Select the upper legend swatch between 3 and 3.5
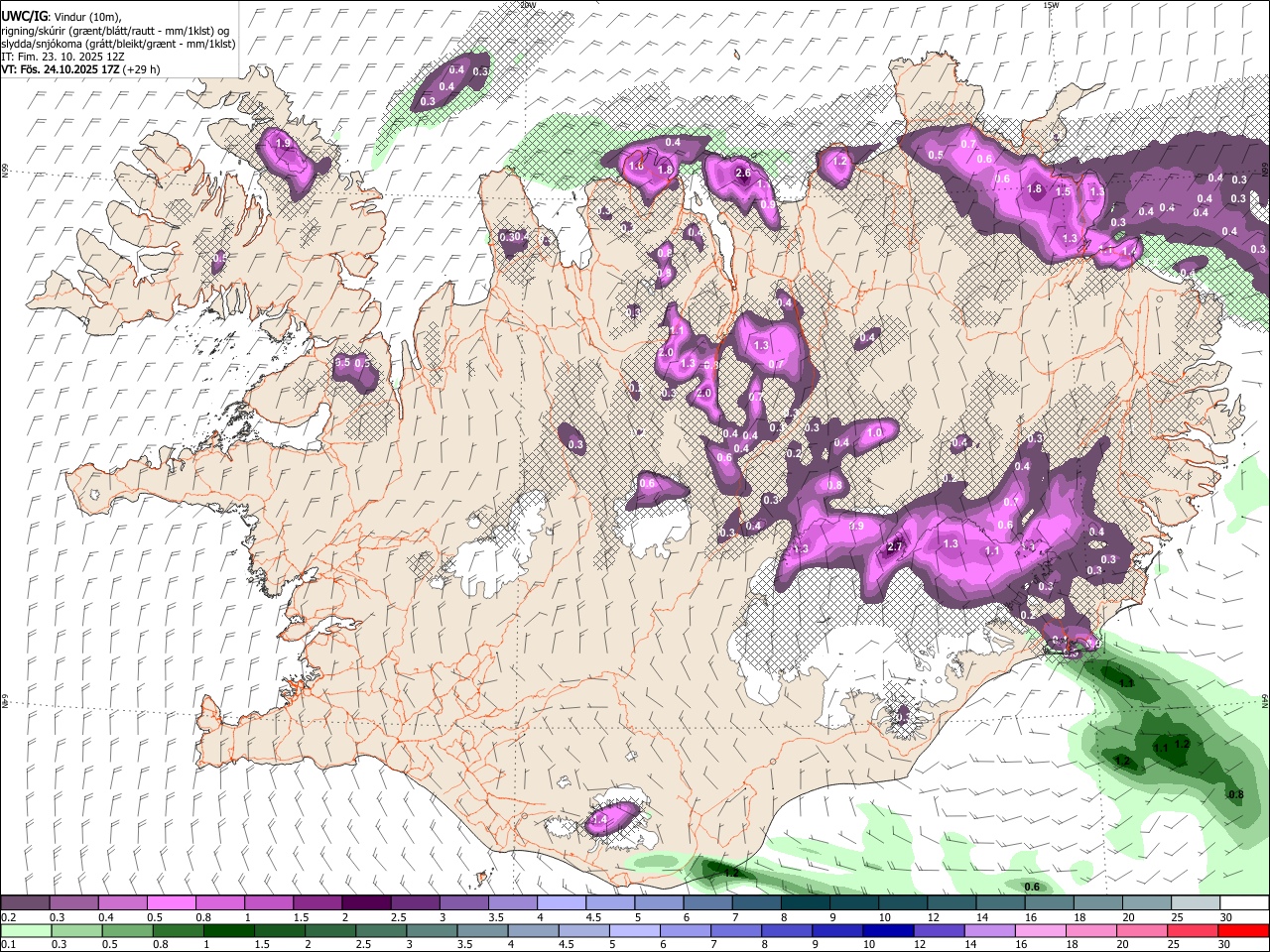 464,903
